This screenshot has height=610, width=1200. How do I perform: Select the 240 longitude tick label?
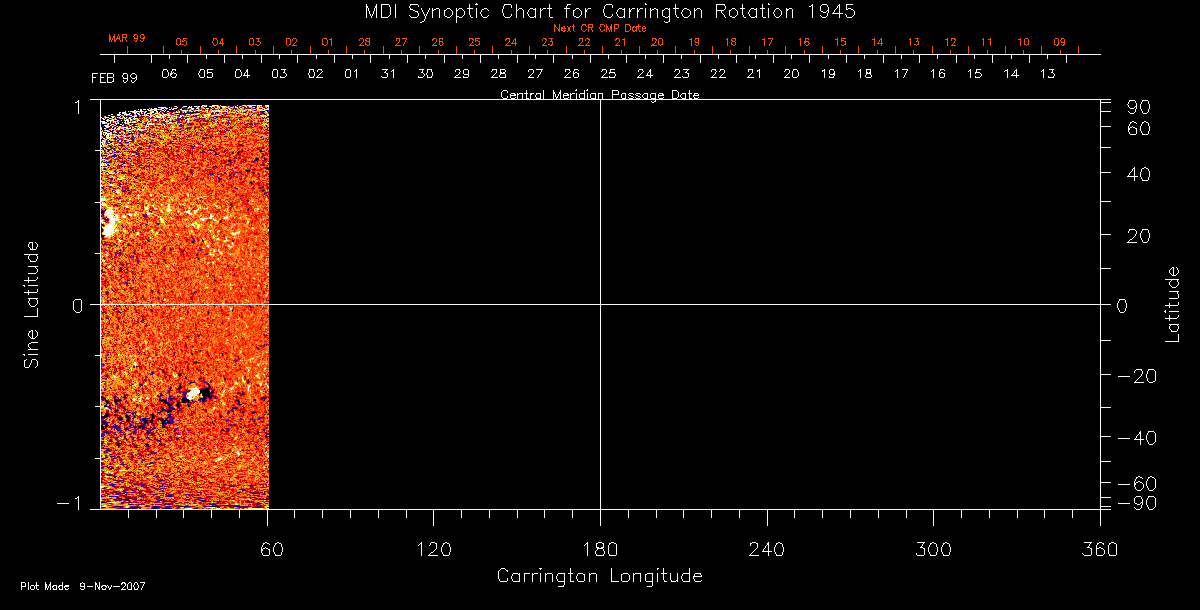pos(766,549)
